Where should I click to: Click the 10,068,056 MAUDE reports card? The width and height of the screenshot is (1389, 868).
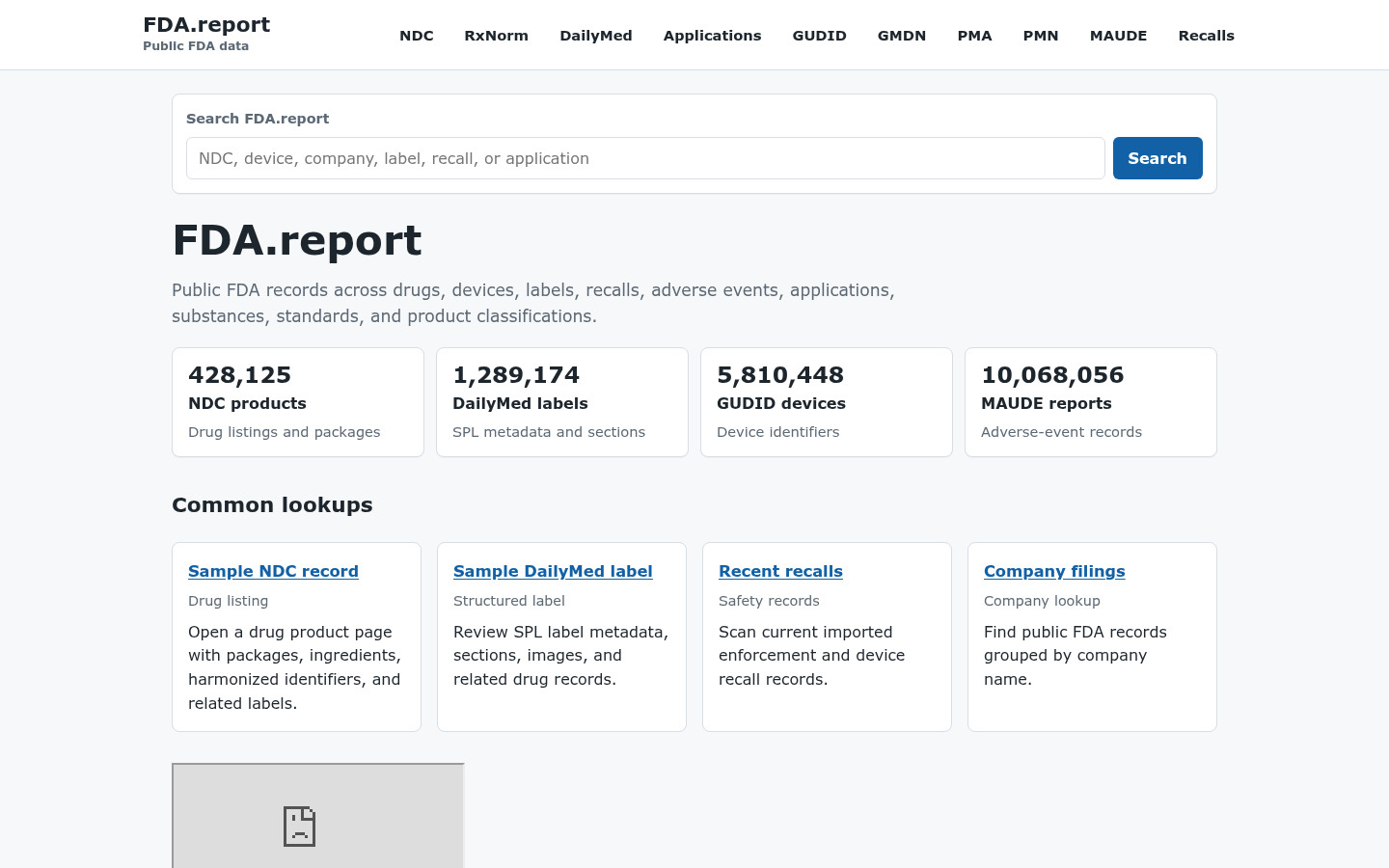1091,402
